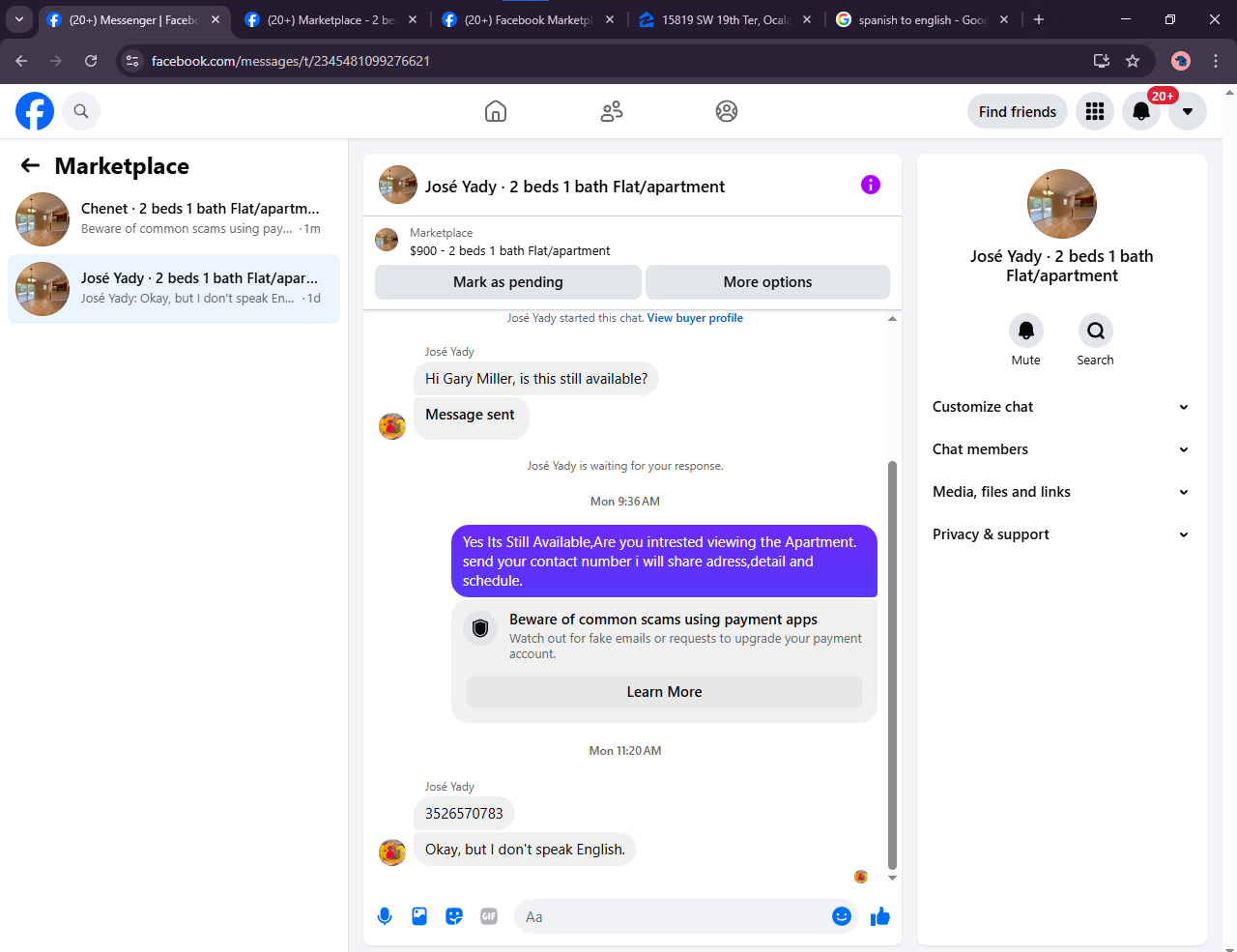Click back arrow next to Marketplace

[x=31, y=165]
